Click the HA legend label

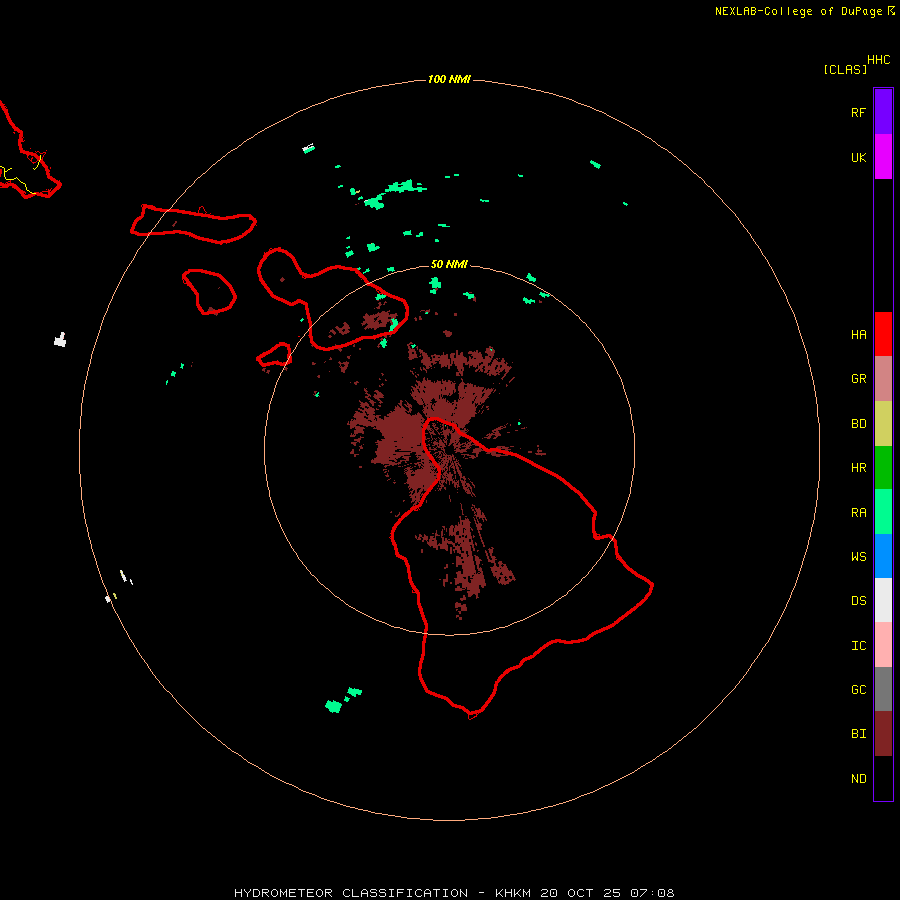click(858, 335)
